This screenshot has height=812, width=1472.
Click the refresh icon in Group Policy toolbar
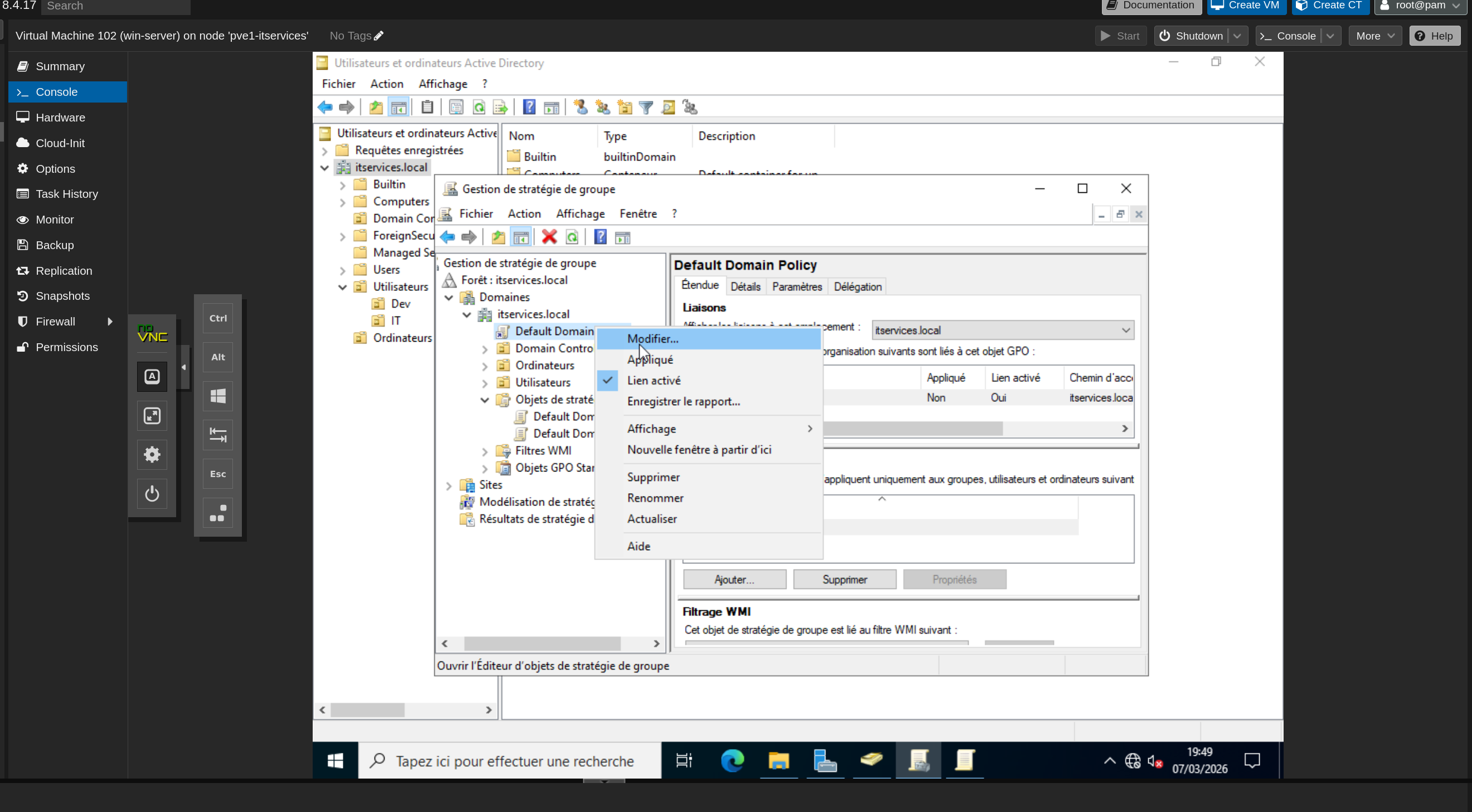click(x=572, y=237)
